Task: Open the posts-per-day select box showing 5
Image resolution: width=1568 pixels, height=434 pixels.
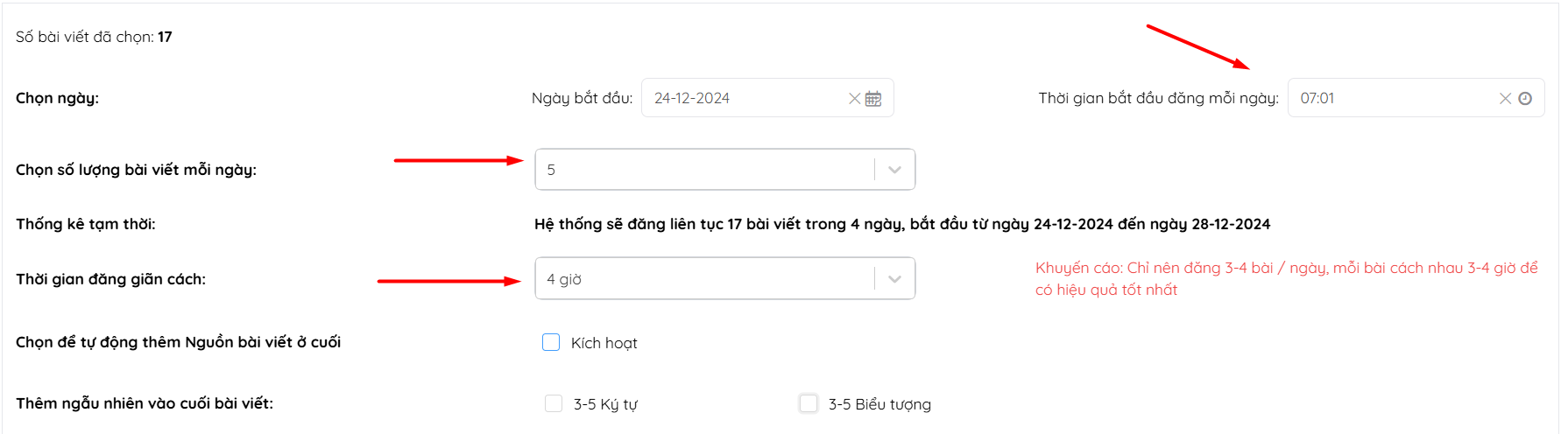Action: click(725, 170)
